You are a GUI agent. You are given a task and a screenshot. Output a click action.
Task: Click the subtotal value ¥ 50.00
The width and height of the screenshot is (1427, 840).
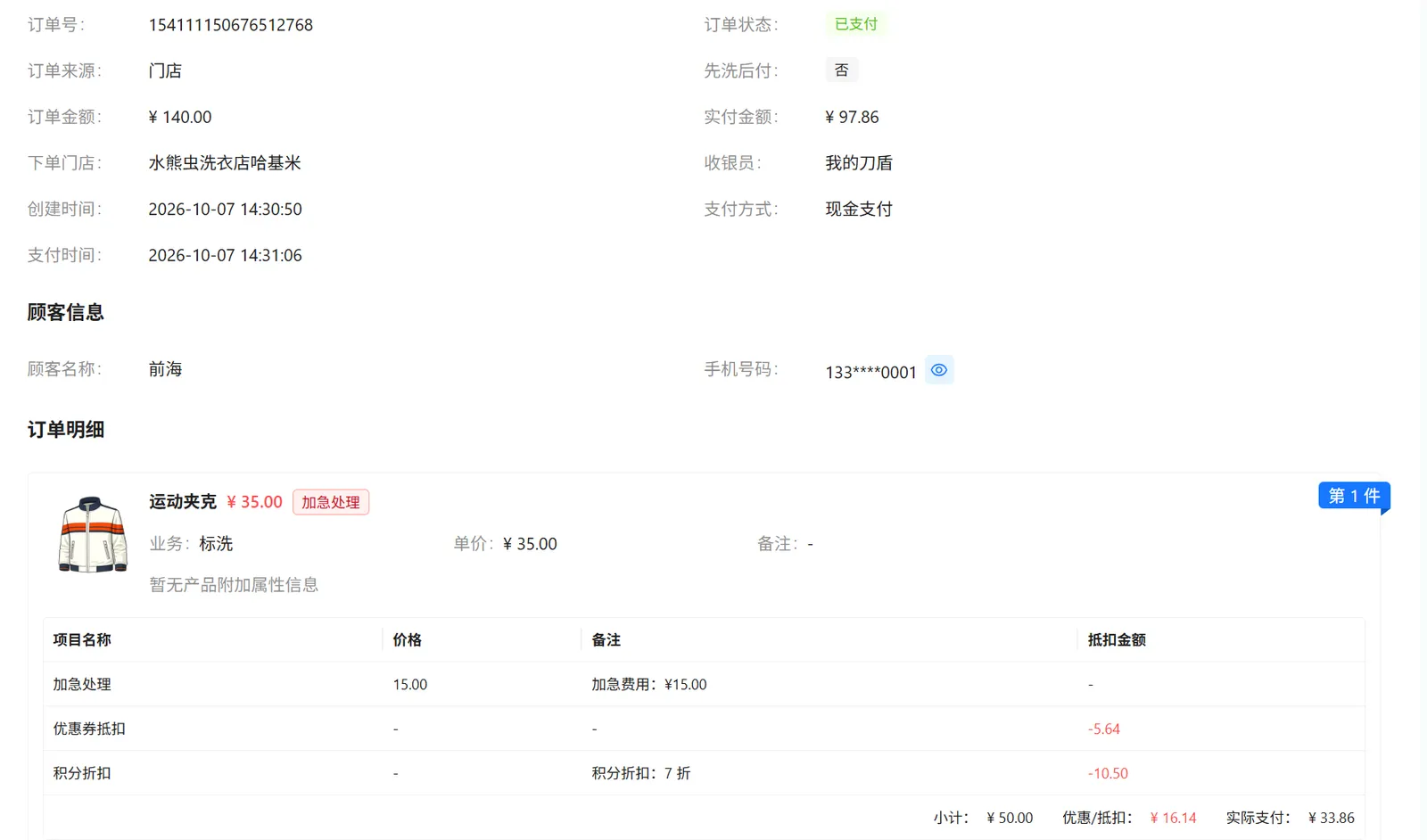(x=1010, y=819)
